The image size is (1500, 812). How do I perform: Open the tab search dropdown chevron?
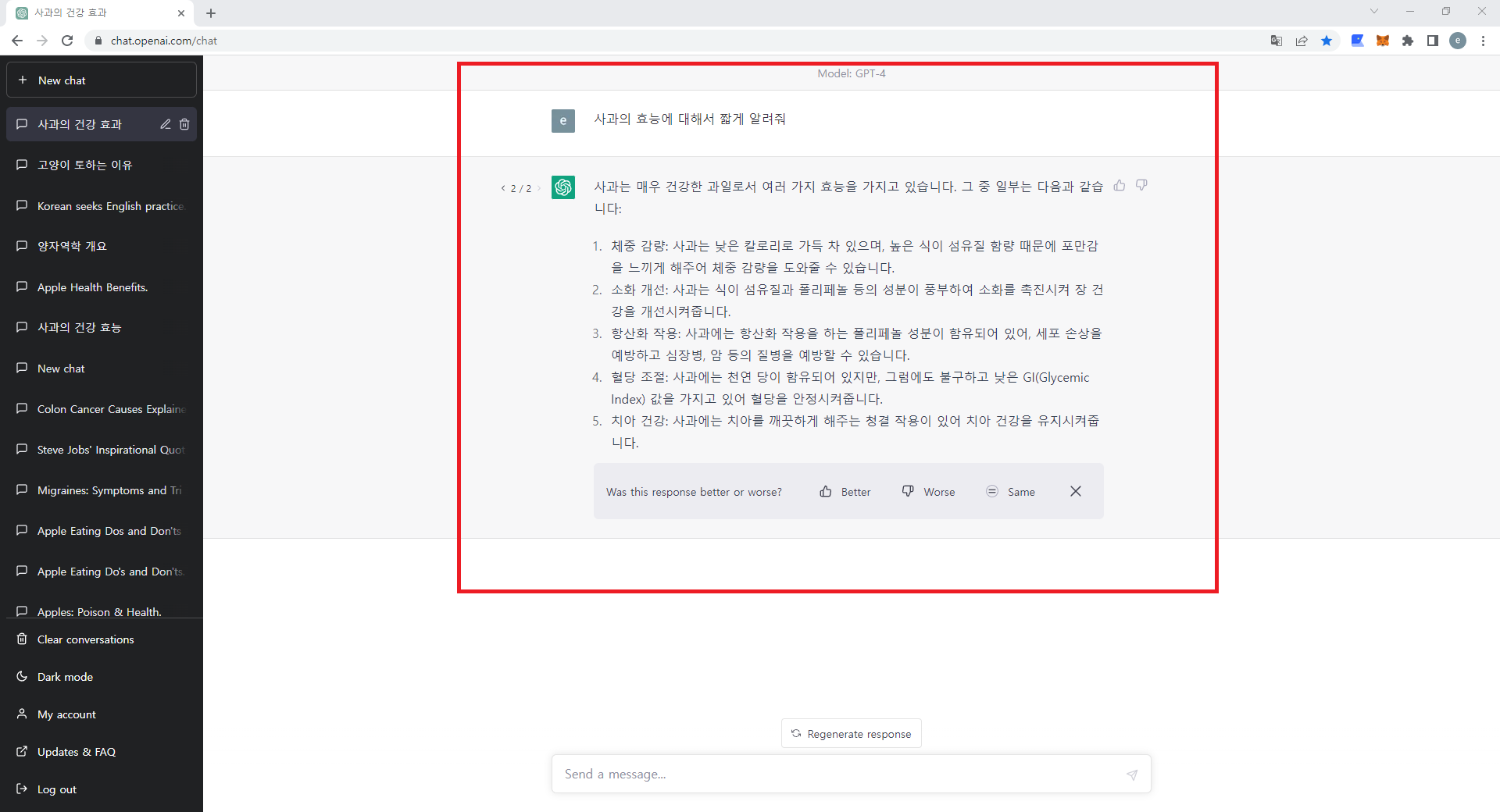(1374, 11)
